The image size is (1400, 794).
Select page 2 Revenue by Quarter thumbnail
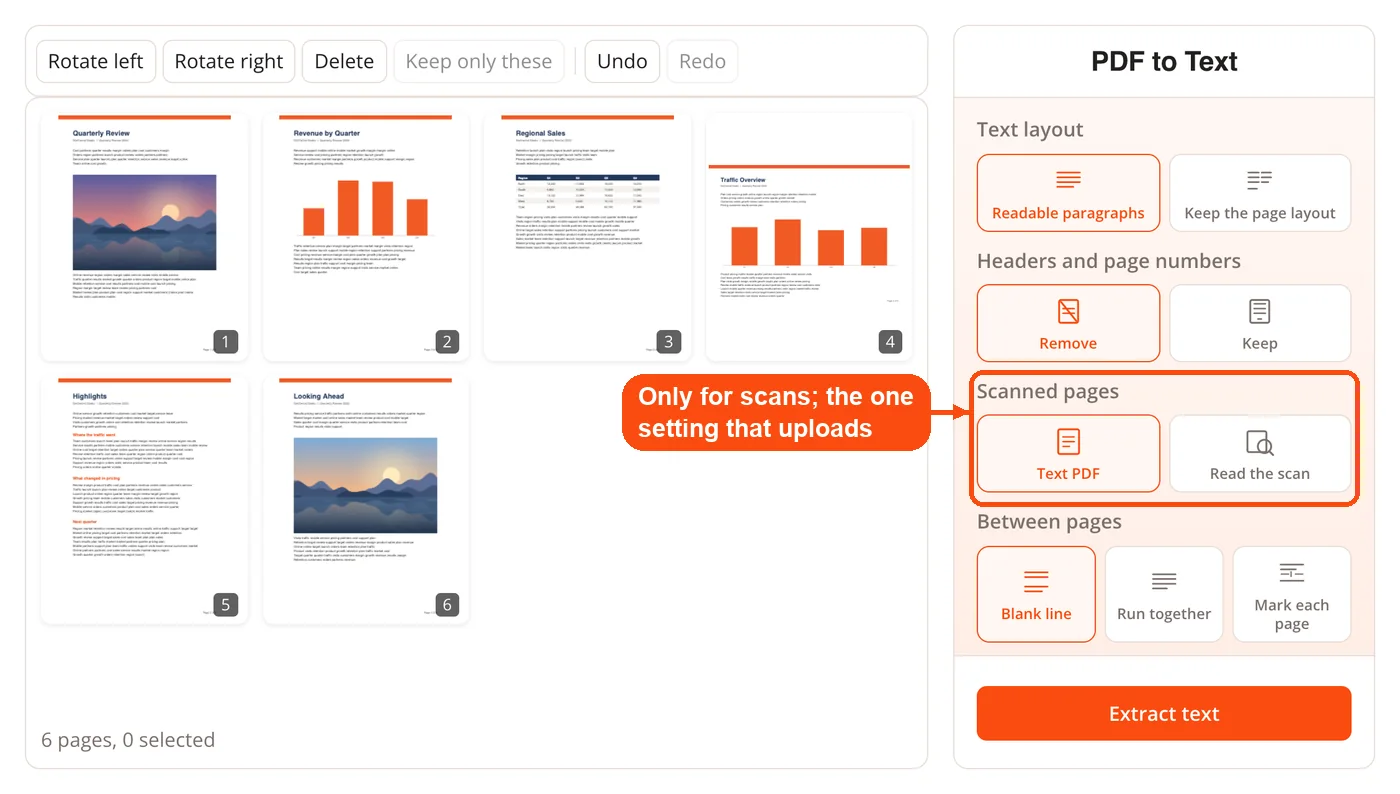click(x=366, y=237)
